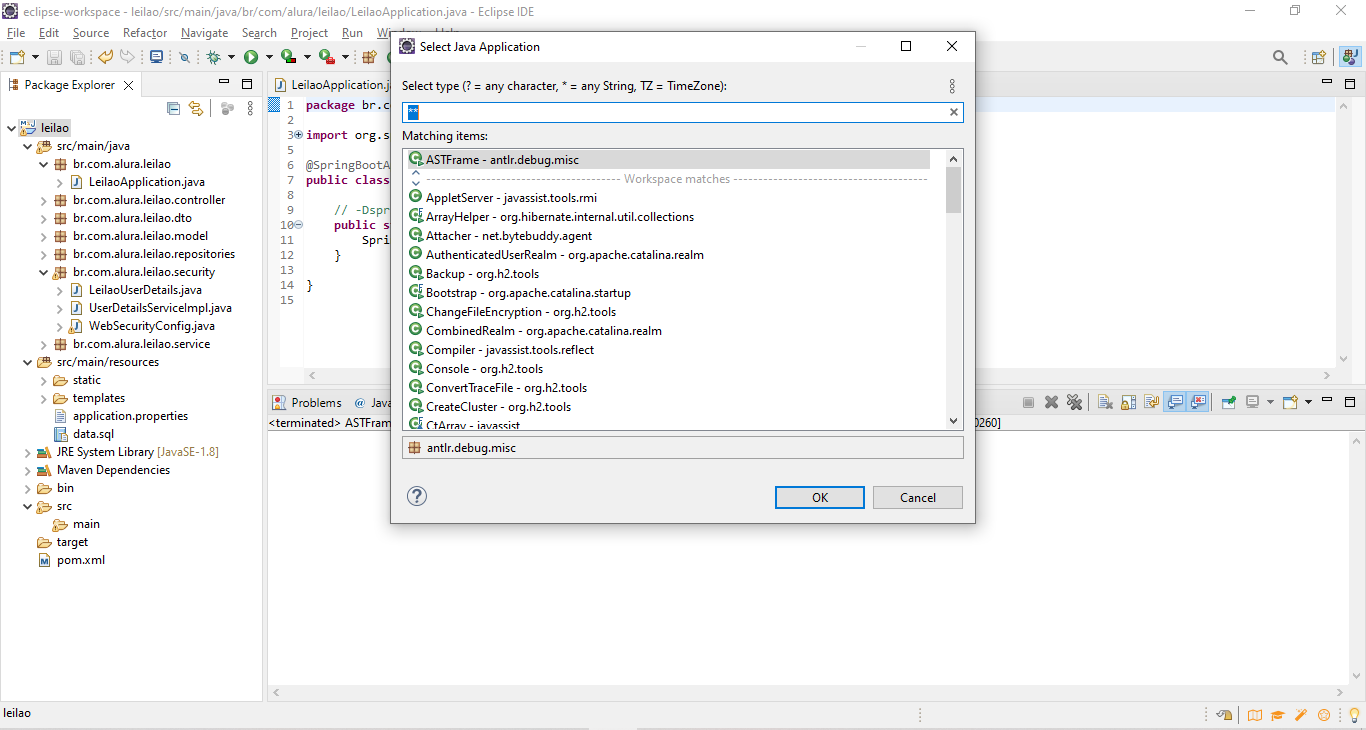Select ASTFrame - antlr.debug.misc item
This screenshot has height=730, width=1366.
(668, 160)
